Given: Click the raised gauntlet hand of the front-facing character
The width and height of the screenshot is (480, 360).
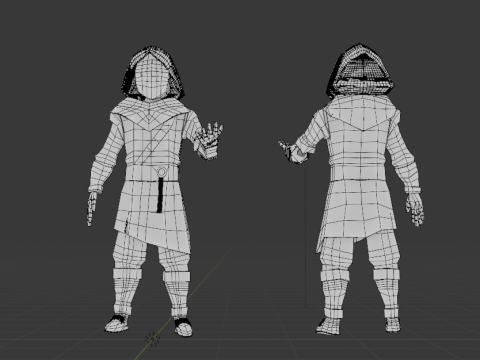Looking at the screenshot, I should pyautogui.click(x=209, y=141).
